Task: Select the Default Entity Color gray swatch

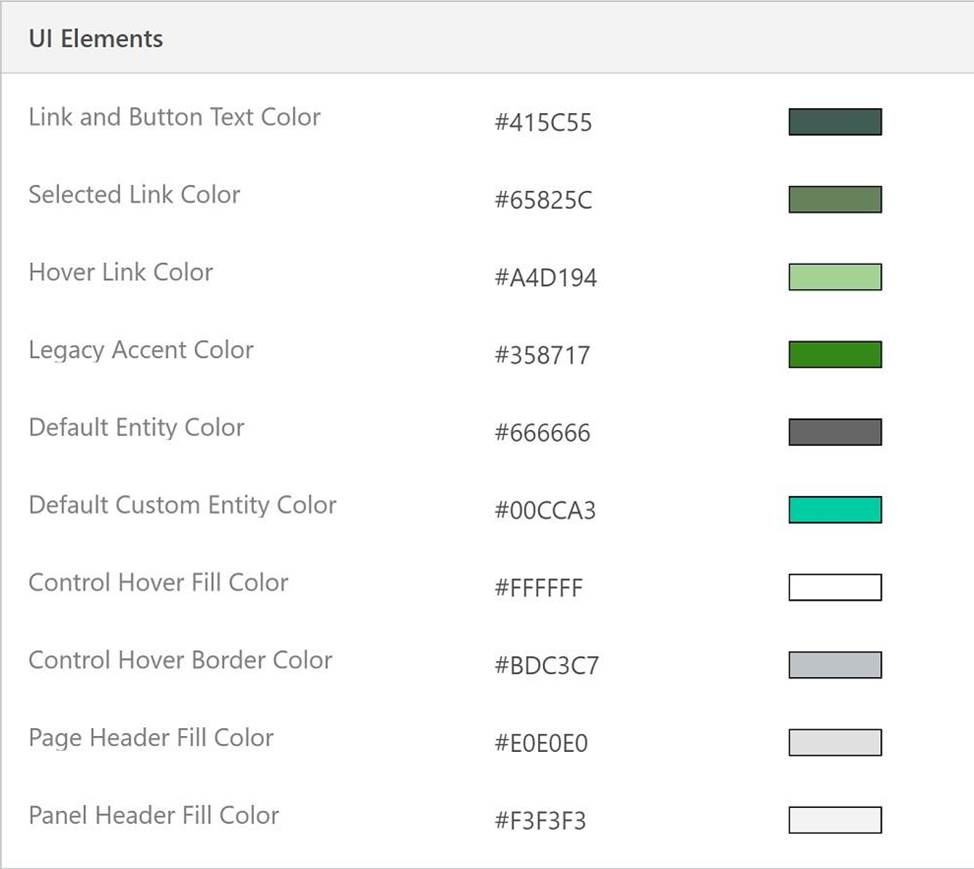Action: [834, 432]
